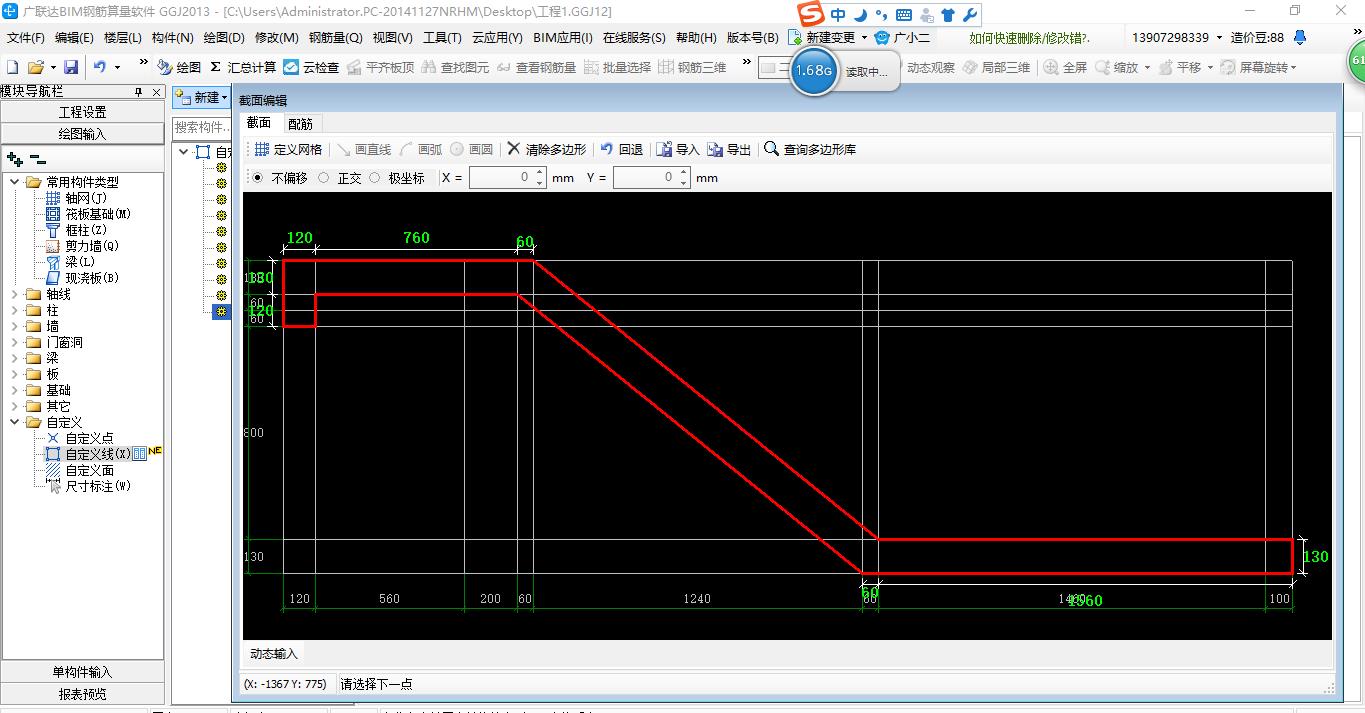
Task: Open 新建变更 dropdown arrow
Action: (x=864, y=38)
